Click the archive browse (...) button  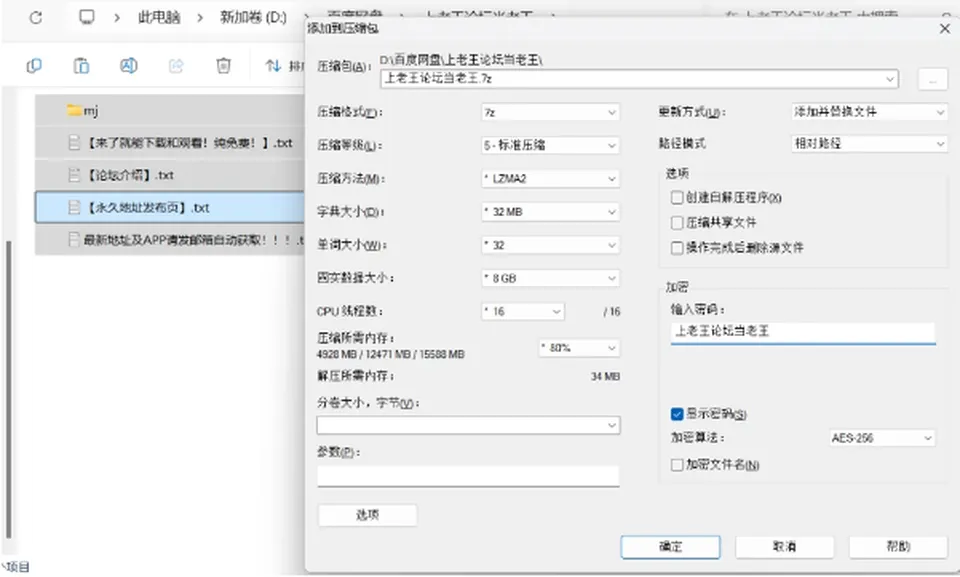pos(932,80)
